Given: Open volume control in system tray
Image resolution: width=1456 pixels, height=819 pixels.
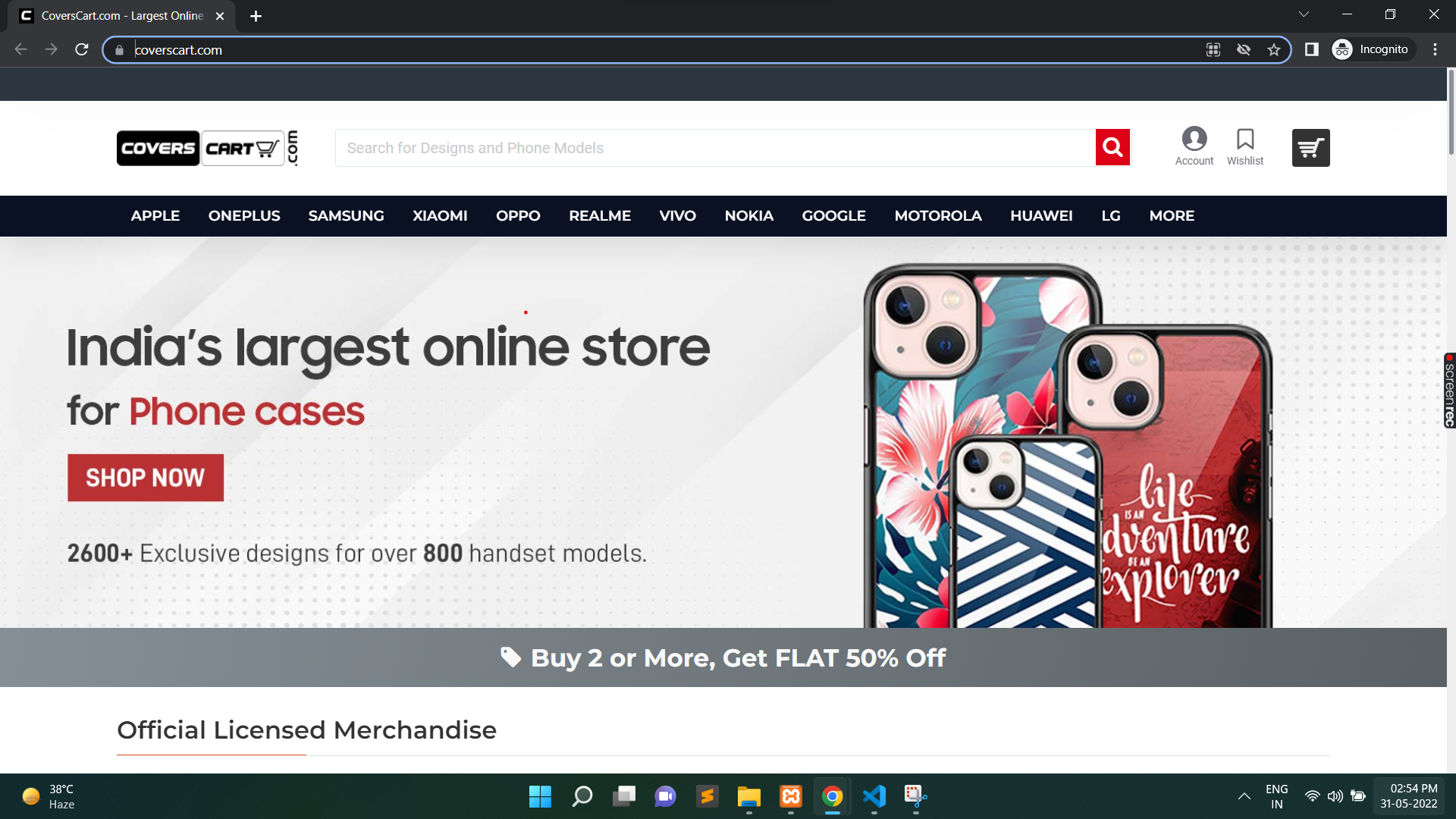Looking at the screenshot, I should coord(1335,796).
